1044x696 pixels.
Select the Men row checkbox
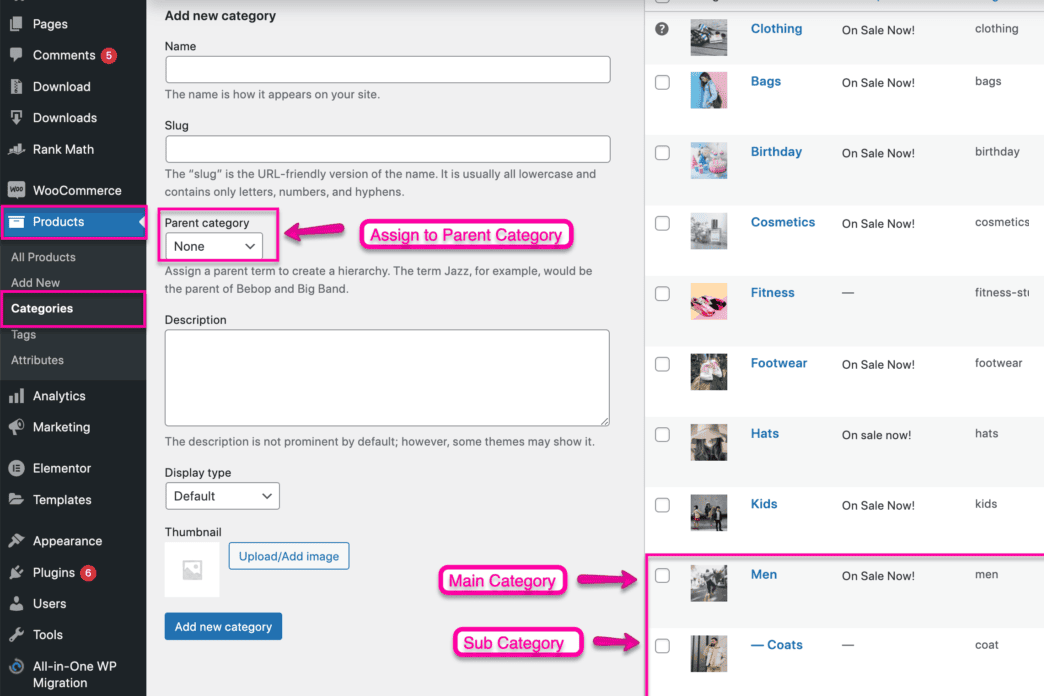(x=661, y=575)
